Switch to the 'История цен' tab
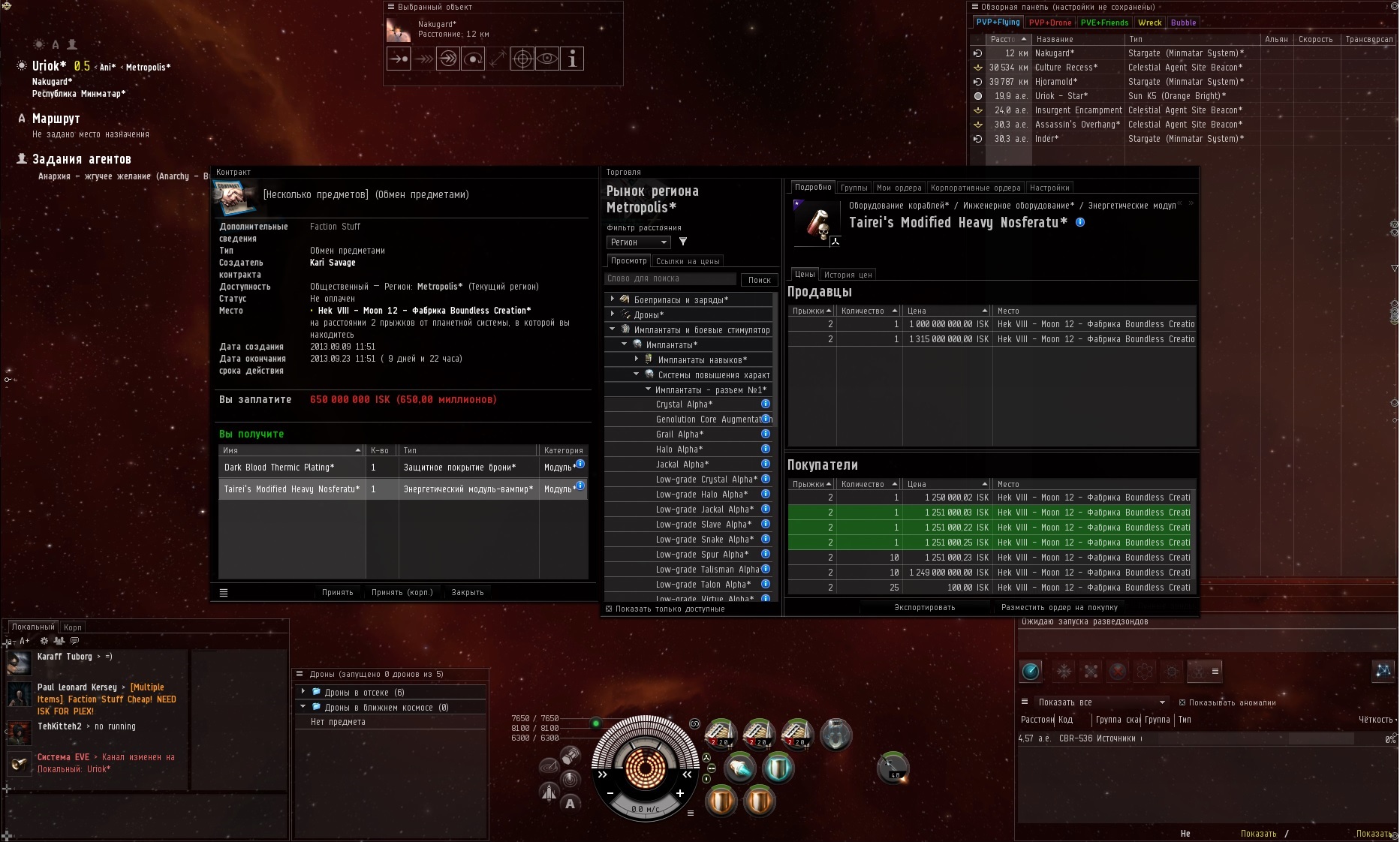Viewport: 1400px width, 842px height. [x=848, y=275]
